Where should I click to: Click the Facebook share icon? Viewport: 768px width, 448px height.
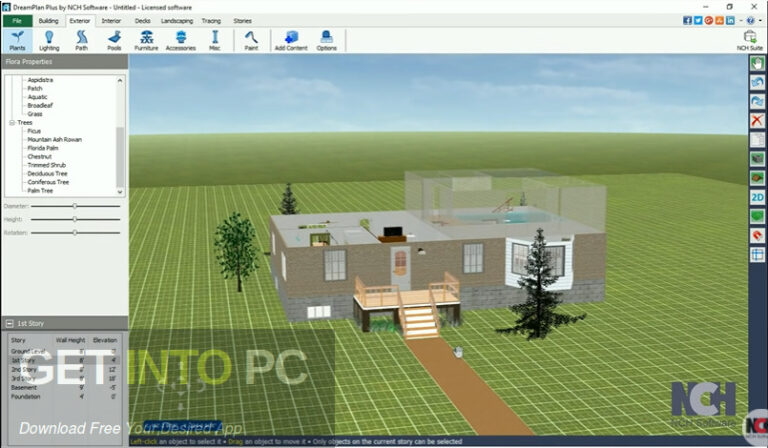tap(687, 21)
